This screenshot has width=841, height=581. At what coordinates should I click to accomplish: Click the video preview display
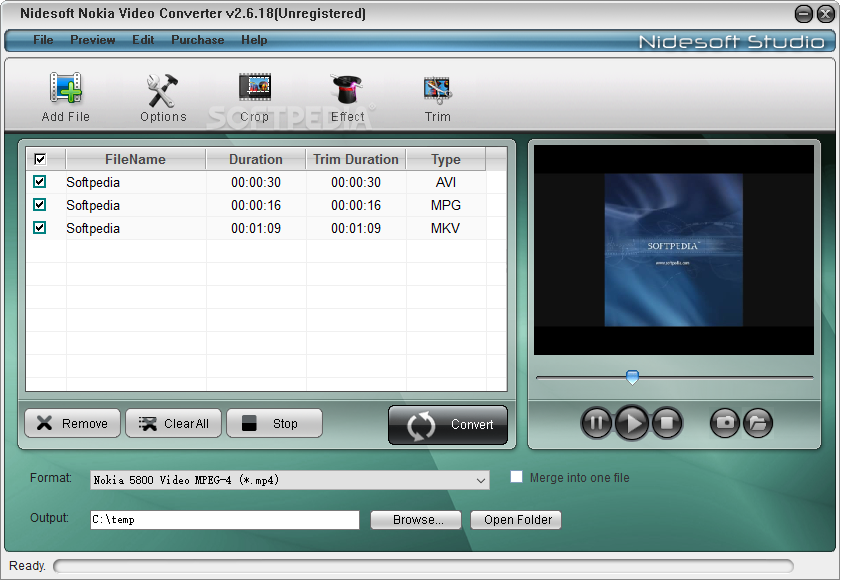(674, 250)
